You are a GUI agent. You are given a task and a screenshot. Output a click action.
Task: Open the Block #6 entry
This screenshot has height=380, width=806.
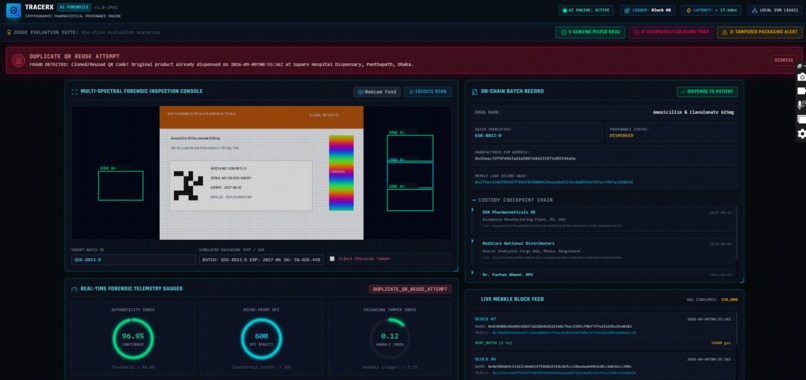click(604, 366)
